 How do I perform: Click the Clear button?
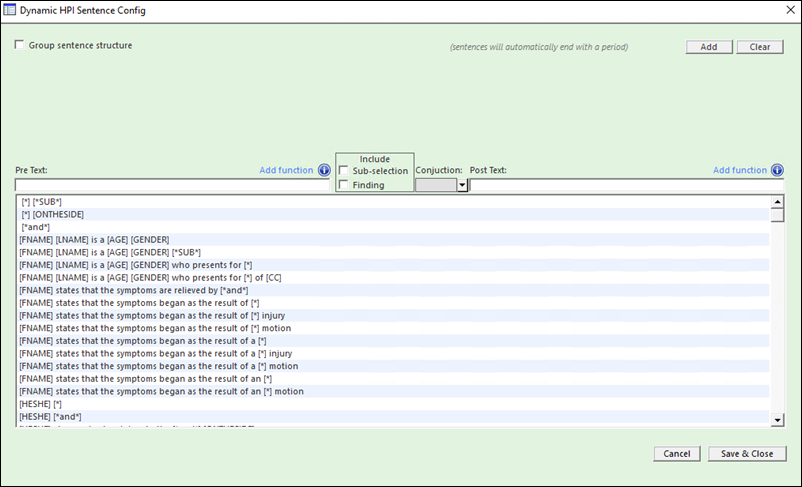tap(760, 47)
